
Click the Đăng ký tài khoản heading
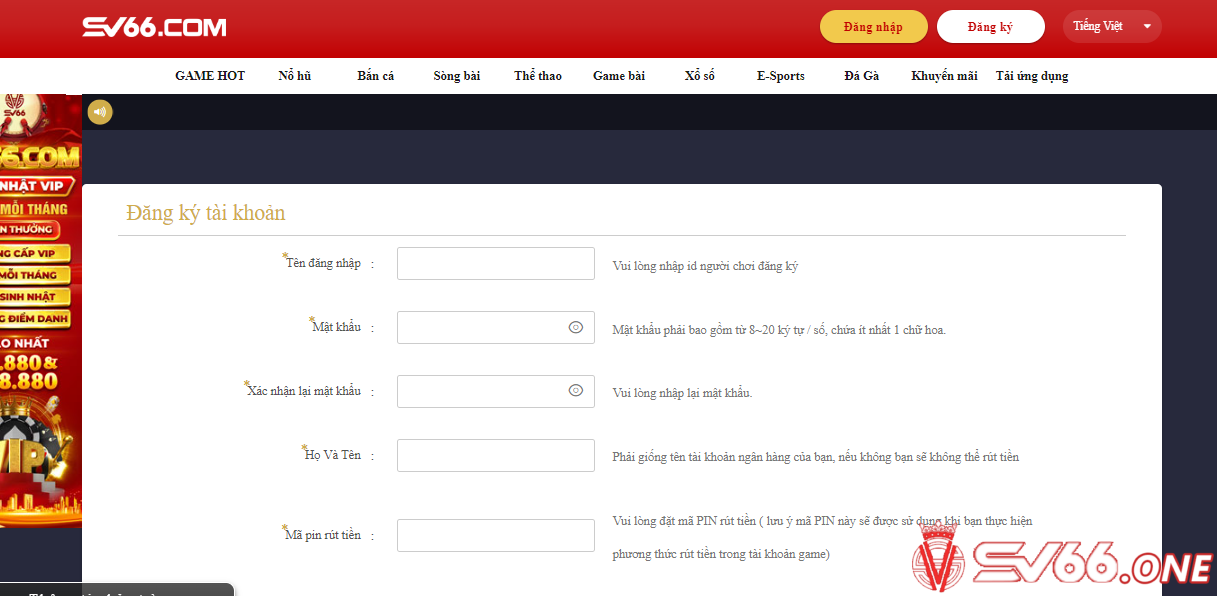(206, 213)
